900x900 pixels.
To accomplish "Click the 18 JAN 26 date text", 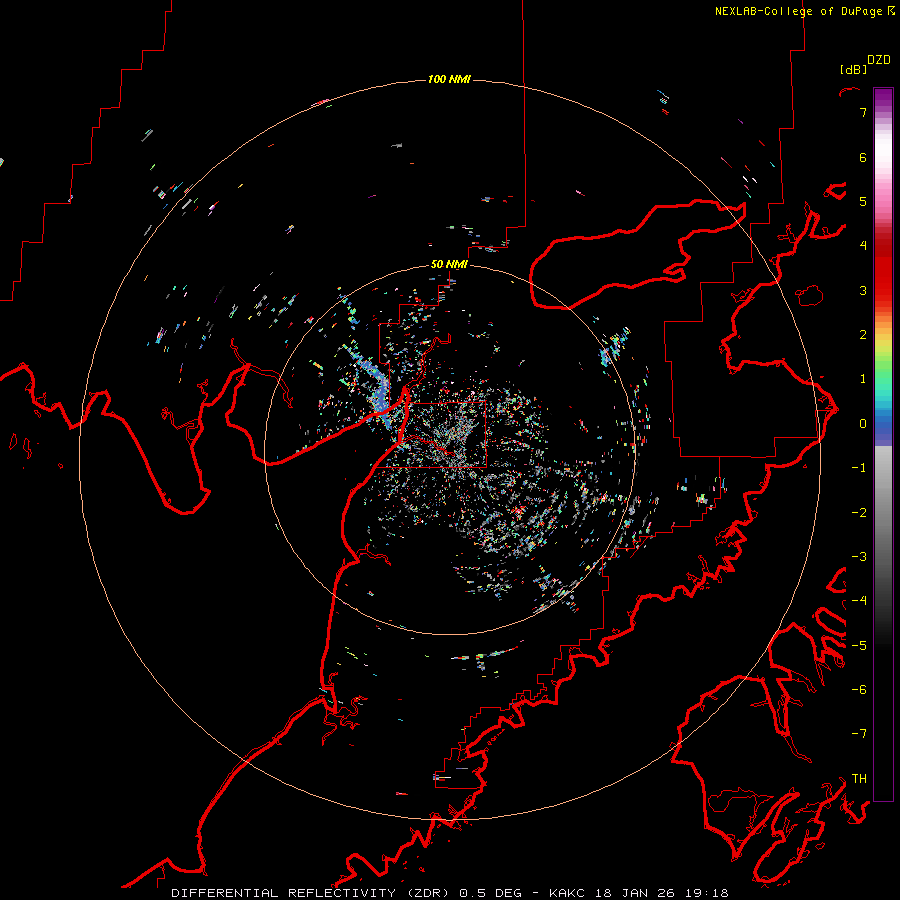I will [x=633, y=893].
